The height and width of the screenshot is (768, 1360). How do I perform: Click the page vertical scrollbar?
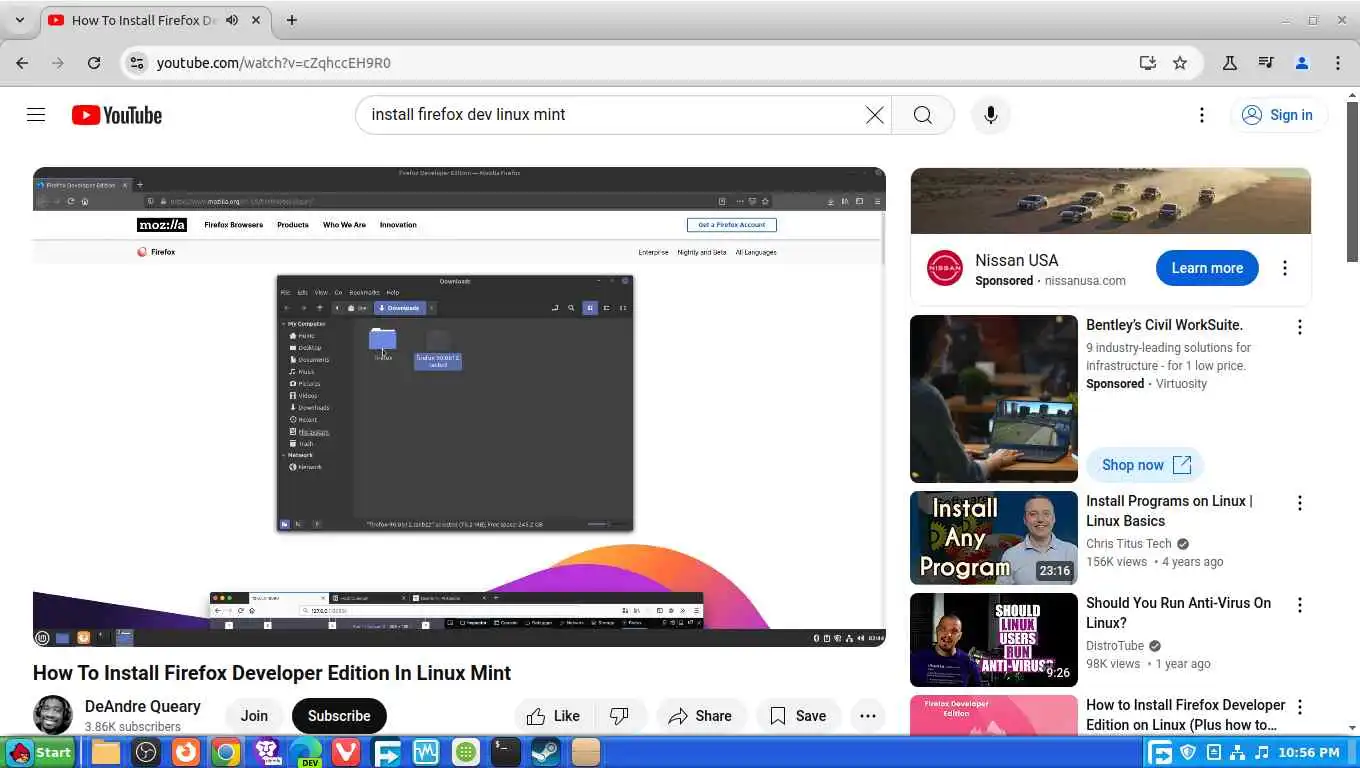(x=1352, y=180)
